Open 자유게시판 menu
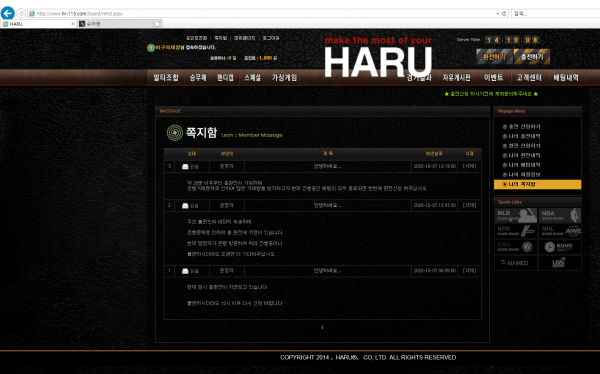The width and height of the screenshot is (600, 374). click(x=457, y=78)
